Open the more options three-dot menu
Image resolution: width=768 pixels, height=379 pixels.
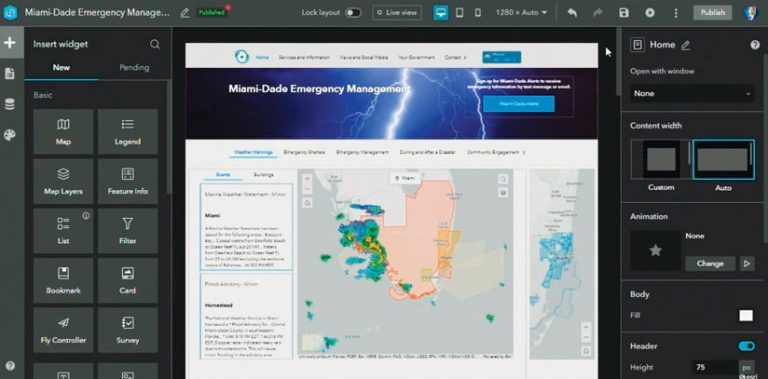pos(676,13)
